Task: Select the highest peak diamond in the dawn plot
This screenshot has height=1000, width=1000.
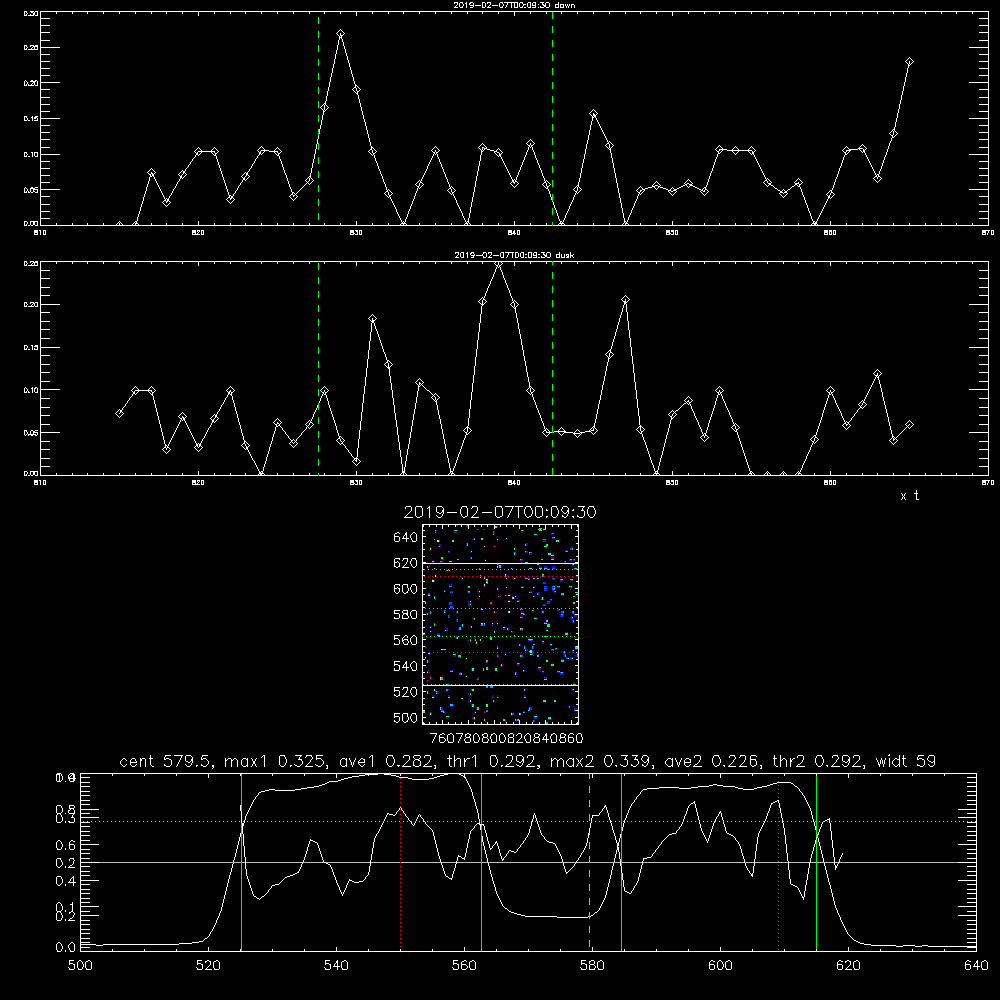Action: point(341,34)
